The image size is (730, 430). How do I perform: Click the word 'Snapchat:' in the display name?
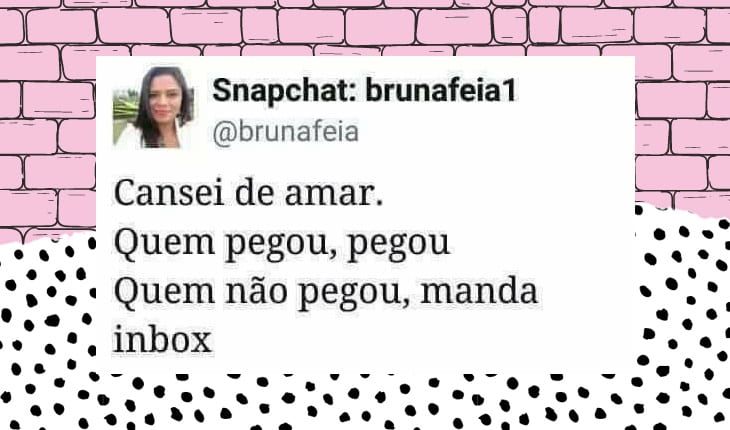(284, 91)
